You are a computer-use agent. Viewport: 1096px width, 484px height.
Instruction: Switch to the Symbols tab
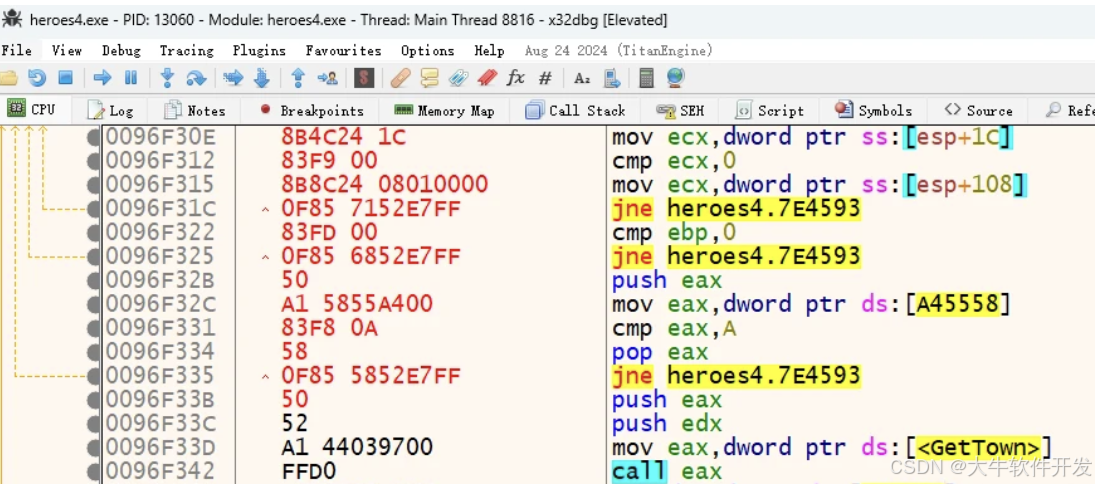click(x=874, y=111)
